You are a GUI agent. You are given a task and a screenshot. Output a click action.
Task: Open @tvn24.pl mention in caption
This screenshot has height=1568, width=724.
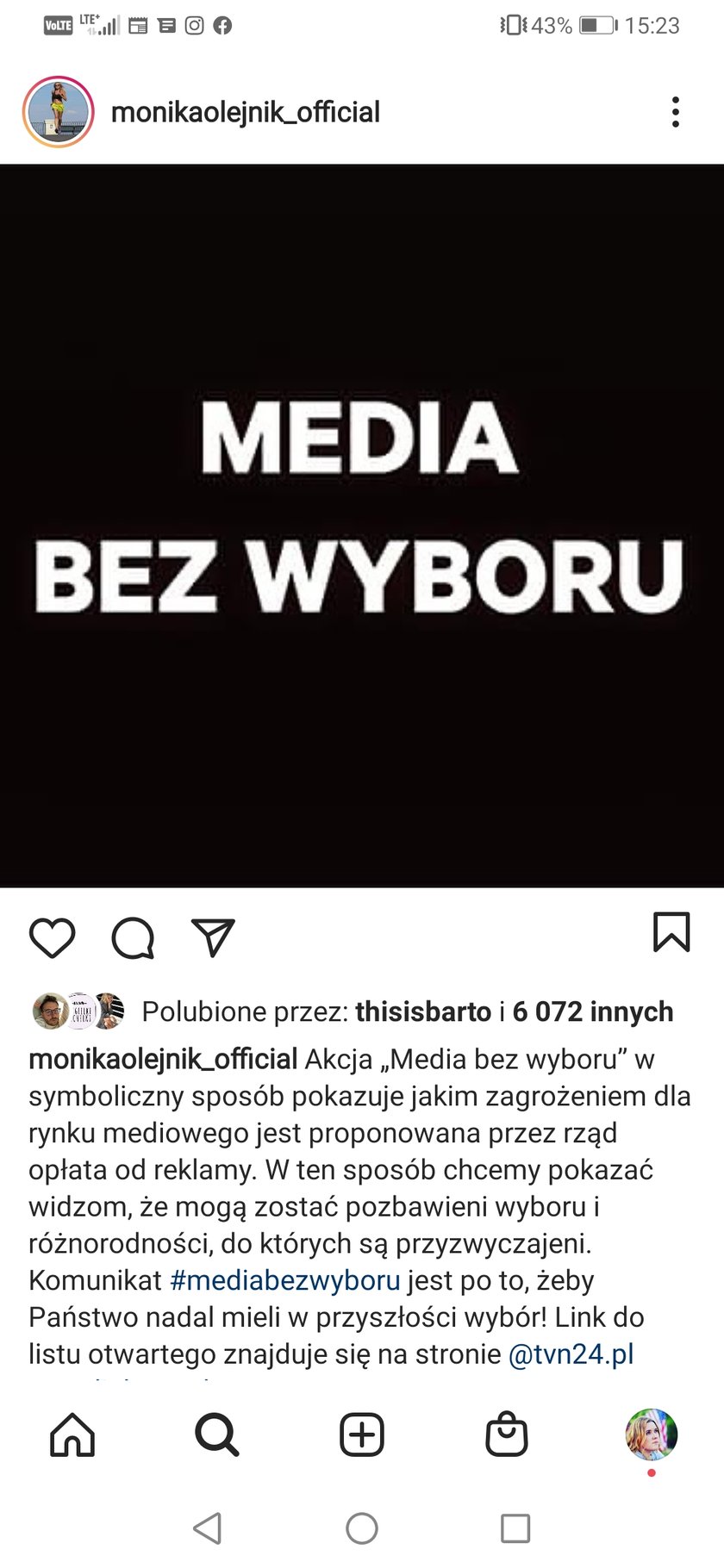coord(571,1354)
